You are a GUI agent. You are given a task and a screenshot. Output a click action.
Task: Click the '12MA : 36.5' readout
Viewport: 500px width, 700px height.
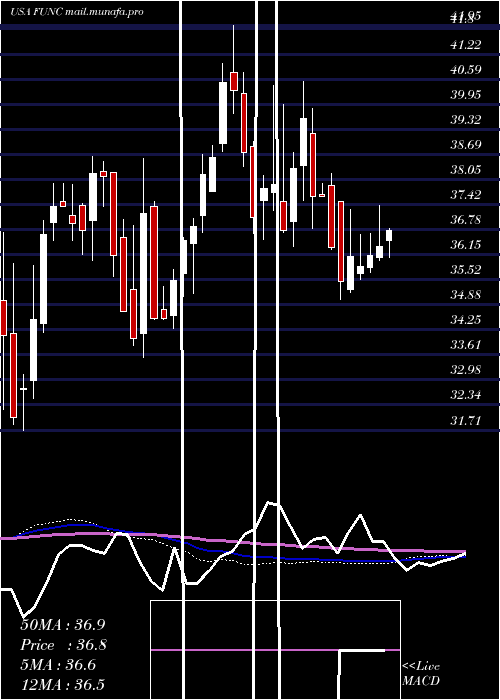coord(65,684)
